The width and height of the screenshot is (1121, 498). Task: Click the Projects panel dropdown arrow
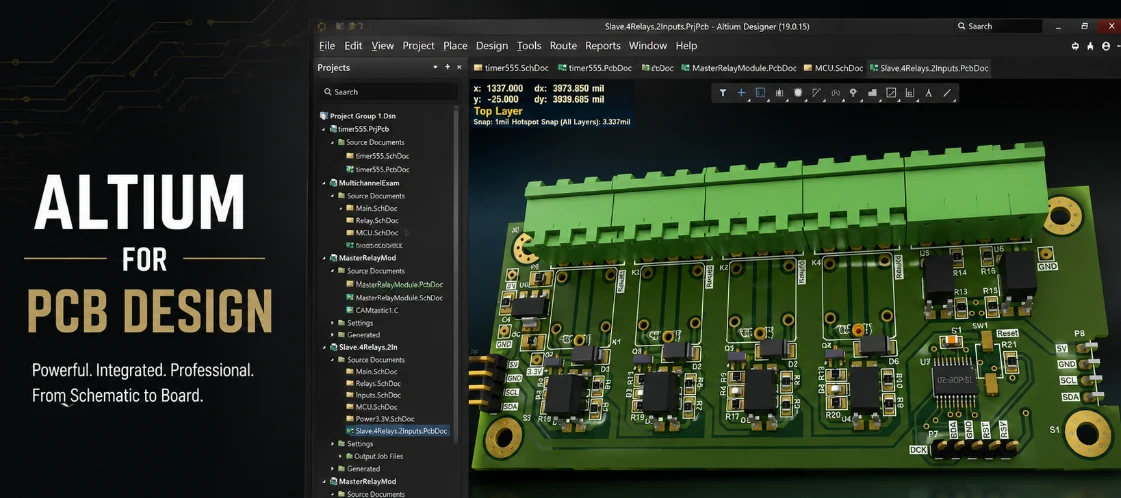coord(435,67)
